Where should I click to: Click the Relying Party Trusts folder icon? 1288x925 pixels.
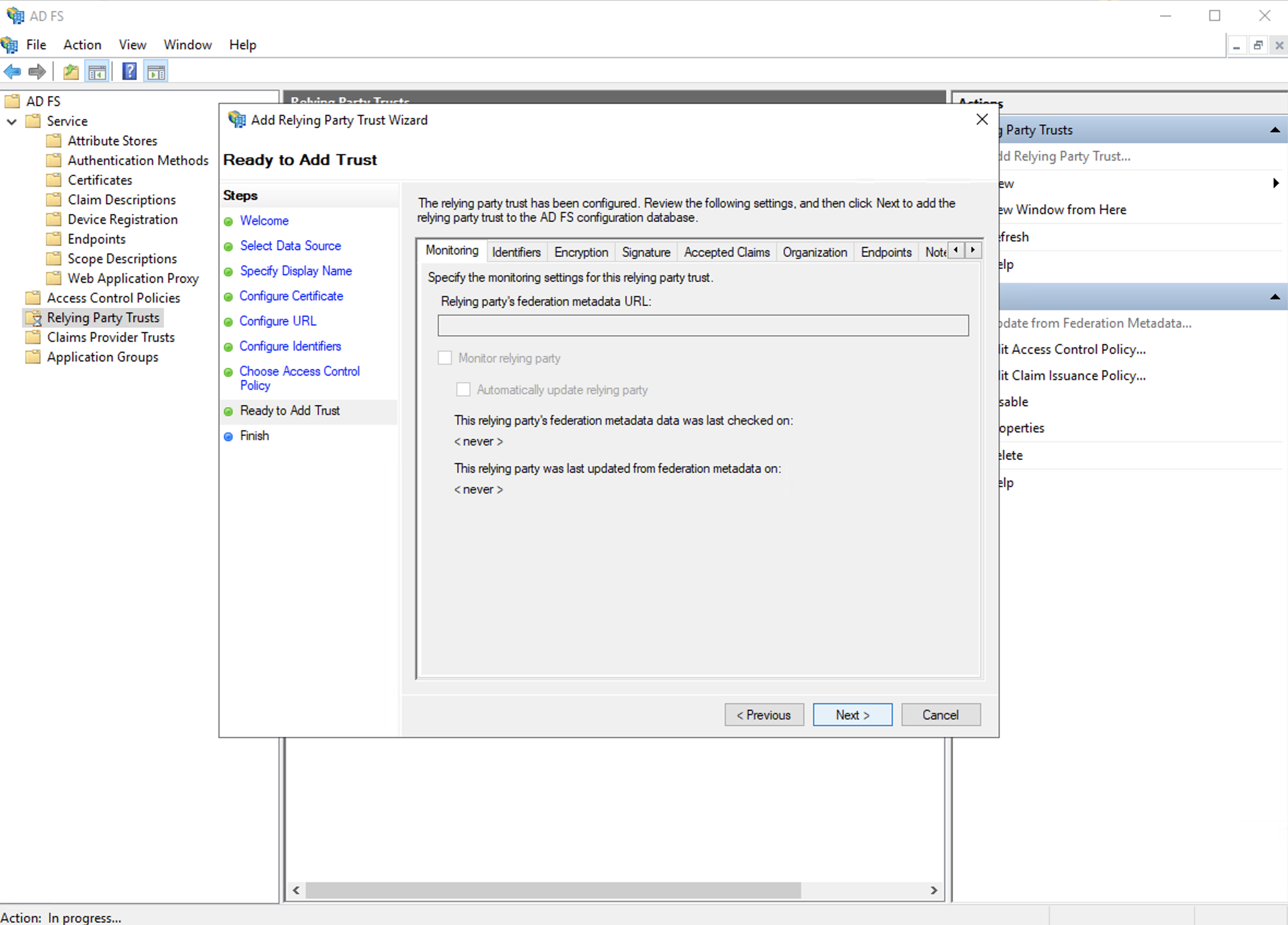tap(33, 318)
